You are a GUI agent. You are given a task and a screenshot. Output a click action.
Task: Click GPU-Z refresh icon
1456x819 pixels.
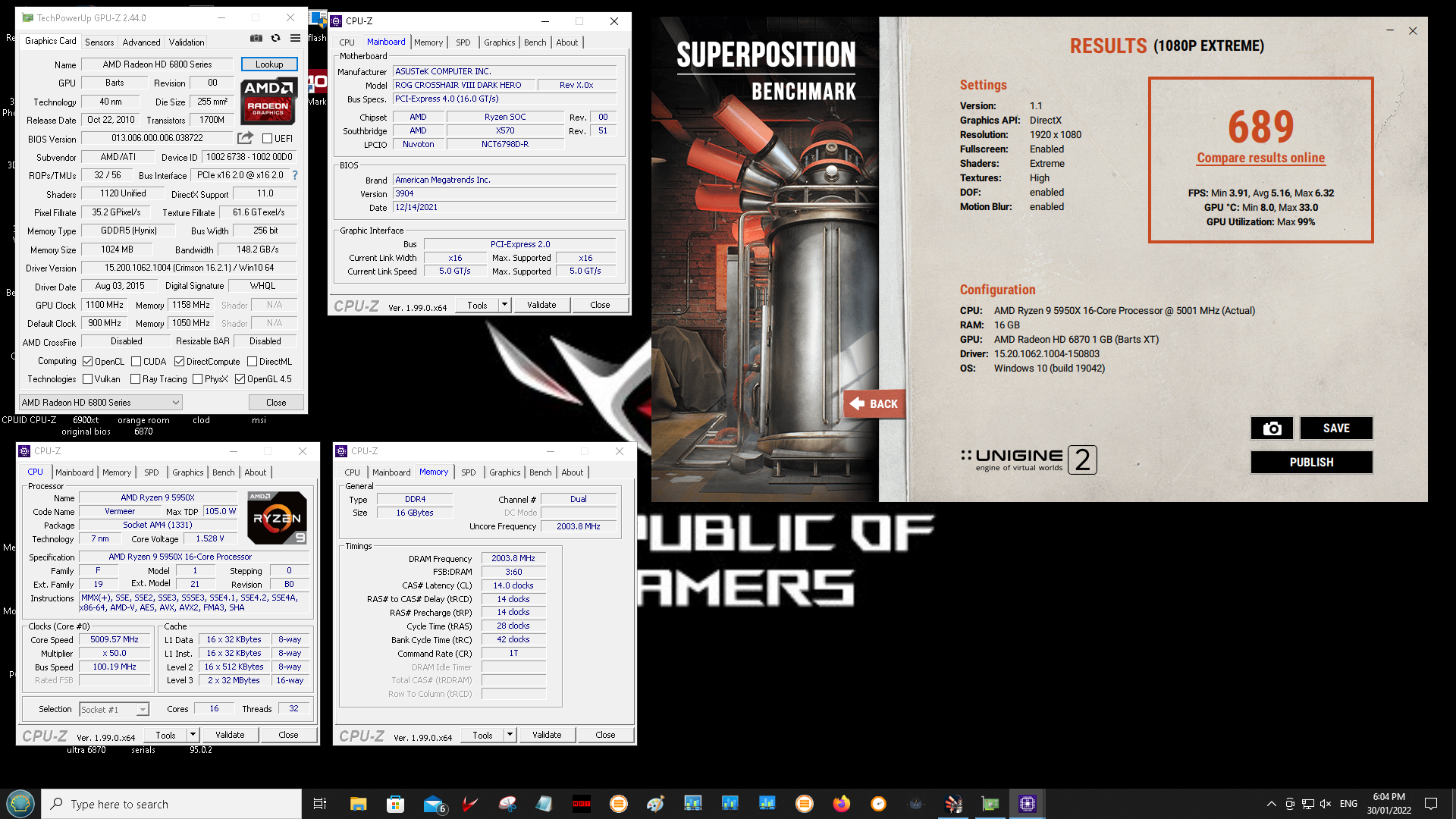pyautogui.click(x=276, y=38)
